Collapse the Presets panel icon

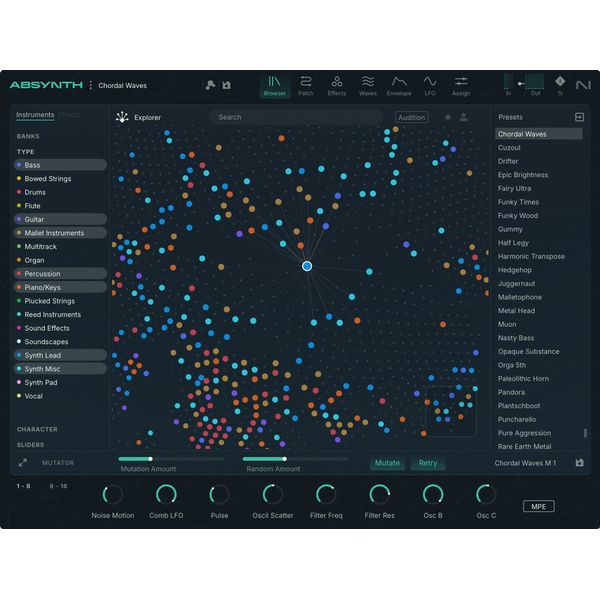click(579, 117)
